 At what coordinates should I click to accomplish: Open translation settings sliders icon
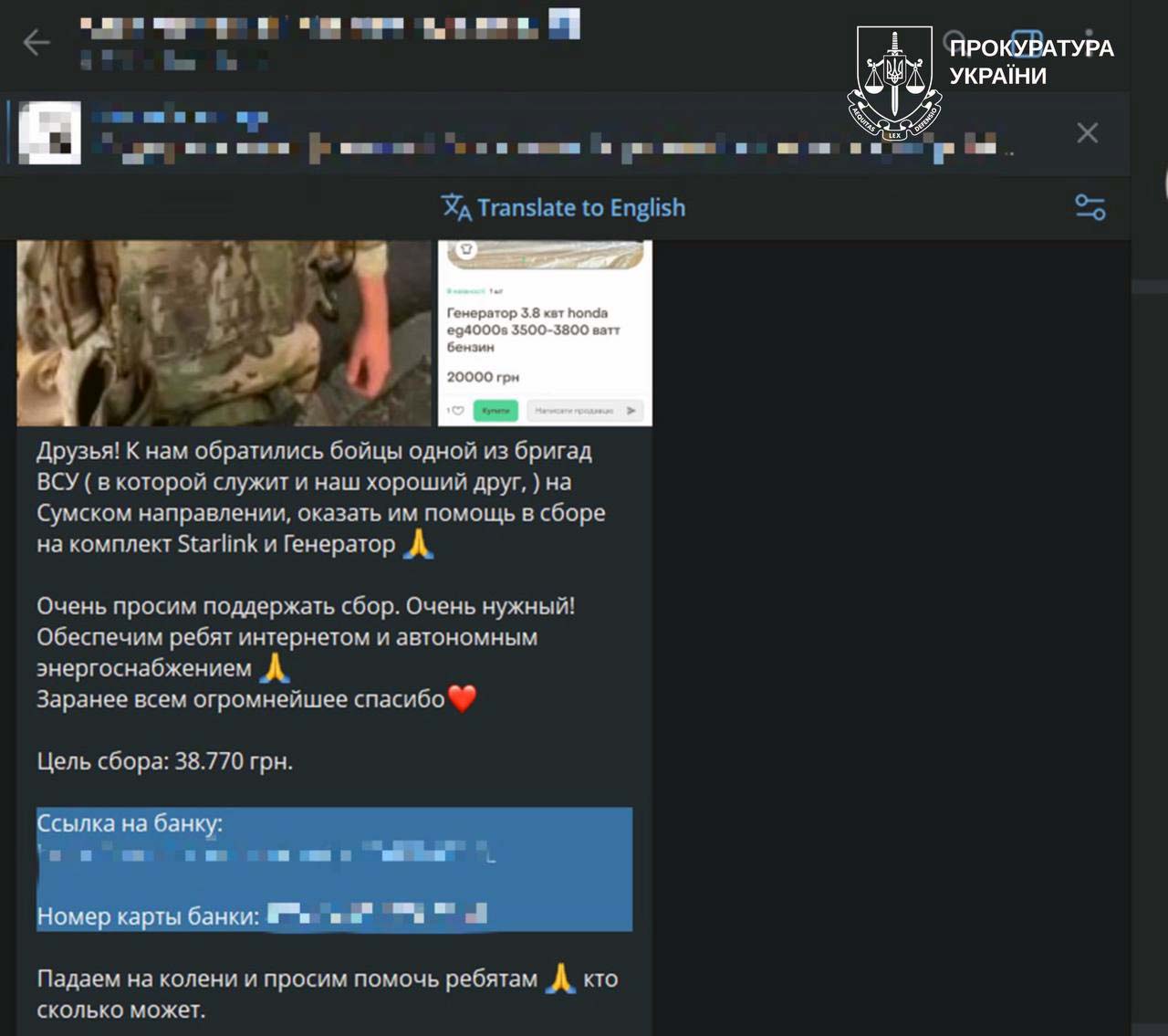1090,208
